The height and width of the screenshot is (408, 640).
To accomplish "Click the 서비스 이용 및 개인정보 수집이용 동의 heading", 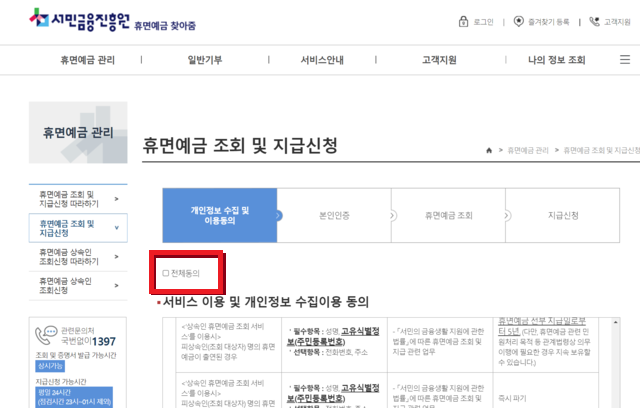I will pos(266,302).
